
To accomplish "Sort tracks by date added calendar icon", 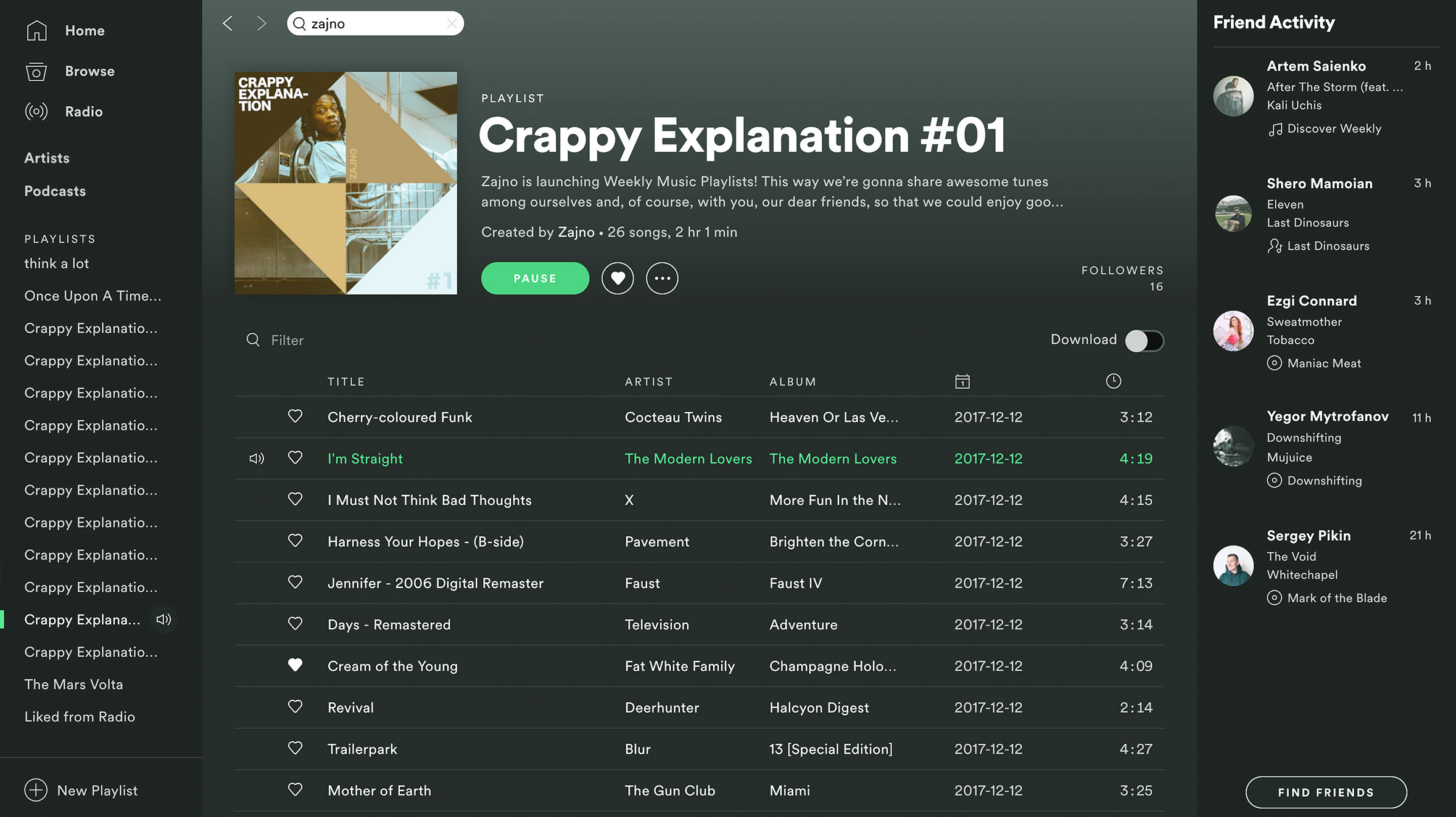I will click(x=962, y=381).
